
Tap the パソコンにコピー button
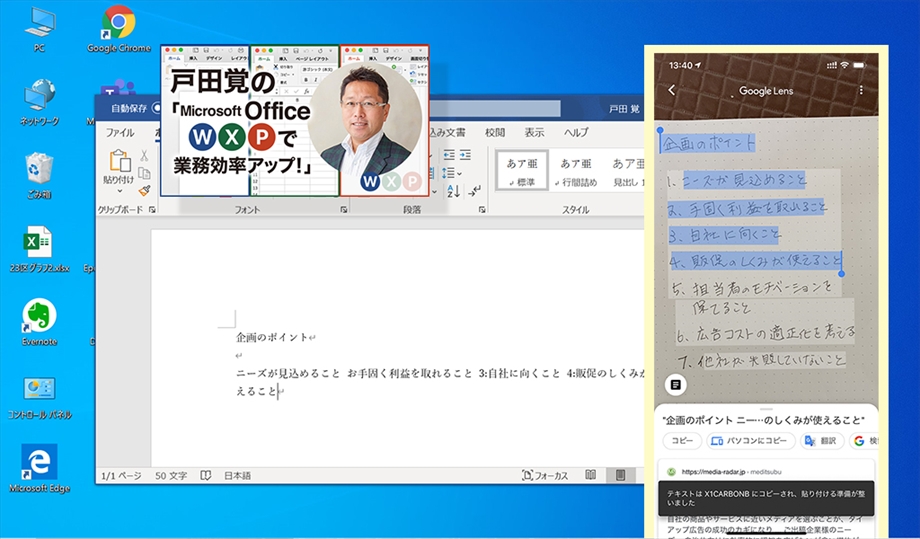click(x=750, y=440)
